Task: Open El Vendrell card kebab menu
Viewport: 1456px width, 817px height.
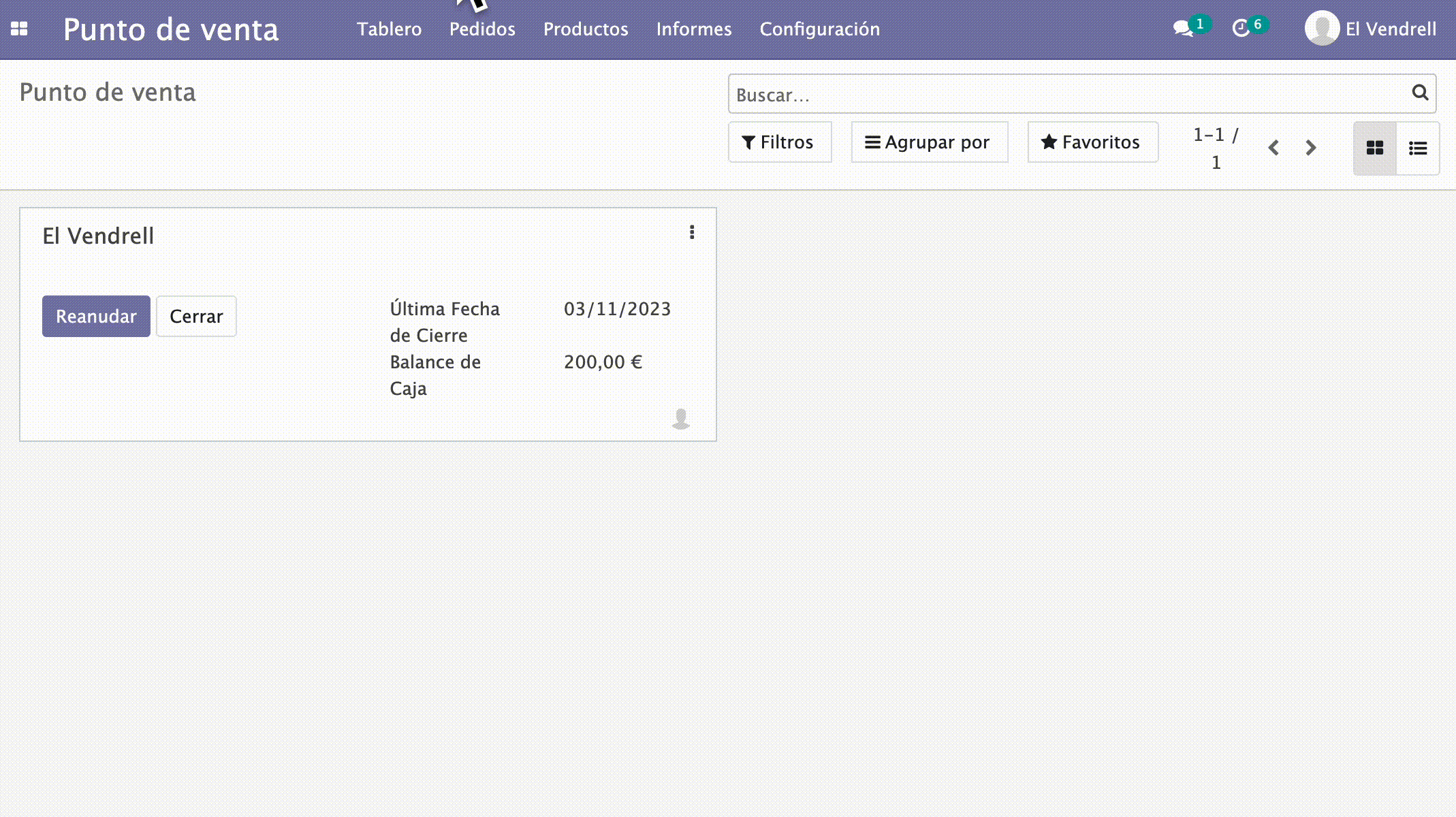Action: tap(692, 233)
